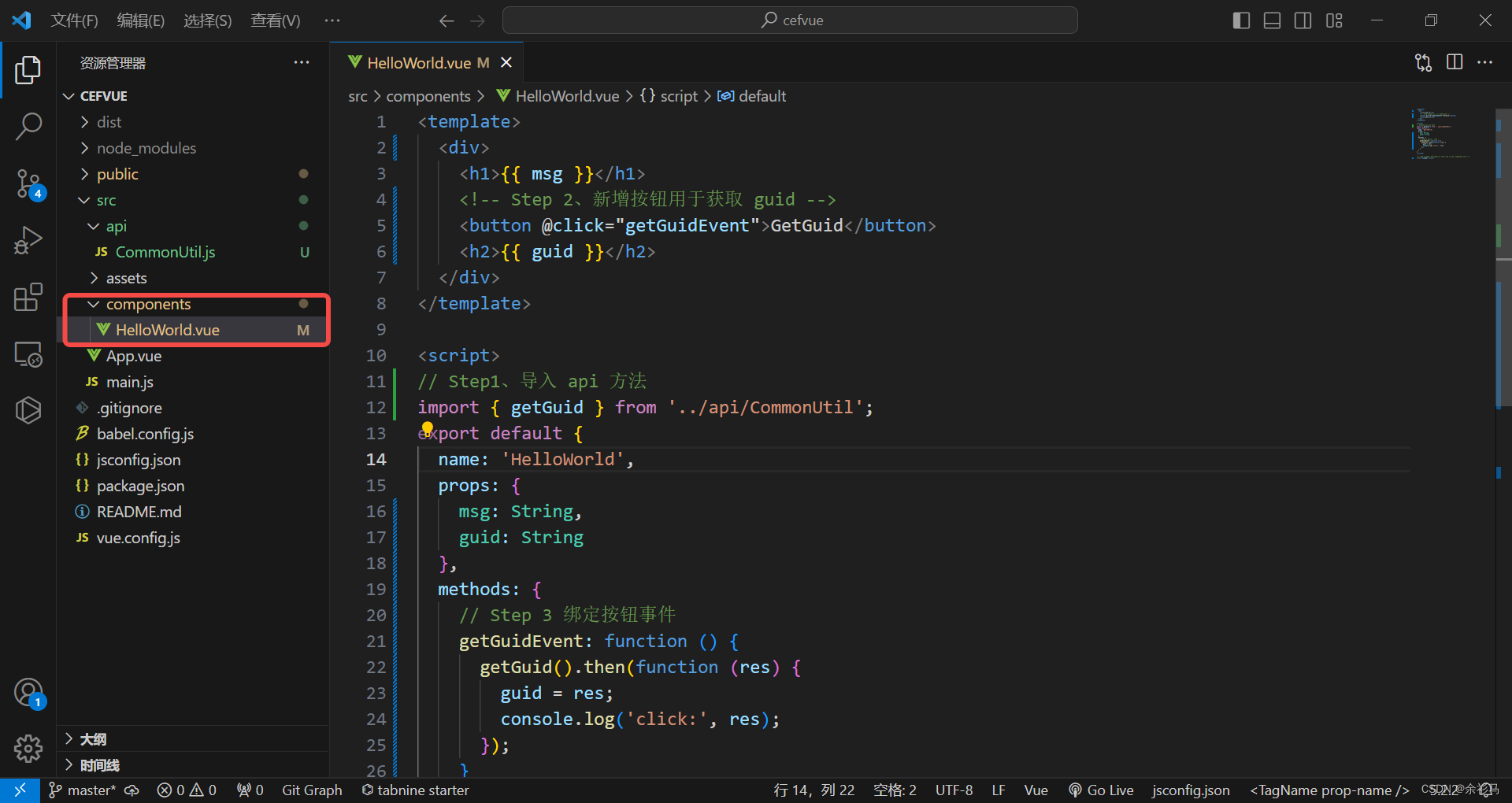Open Git Graph from the status bar
This screenshot has height=803, width=1512.
[312, 790]
